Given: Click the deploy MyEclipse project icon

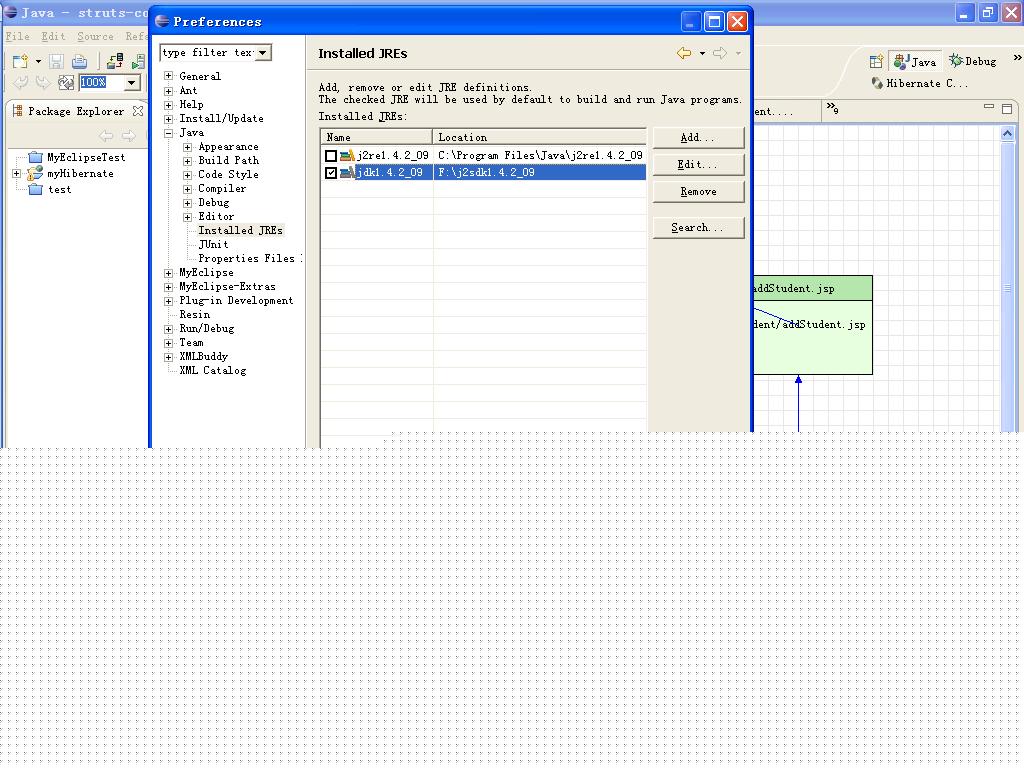Looking at the screenshot, I should coord(115,61).
